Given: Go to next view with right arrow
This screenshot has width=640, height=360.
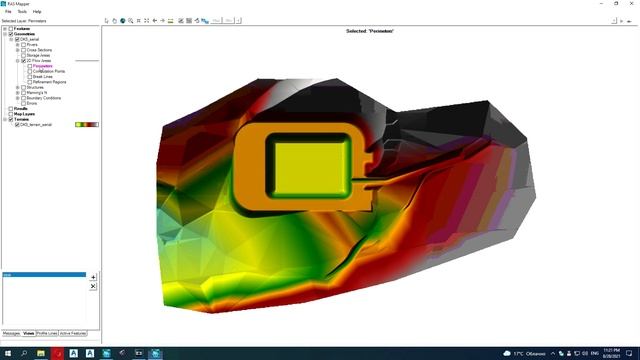Looking at the screenshot, I should coord(162,20).
